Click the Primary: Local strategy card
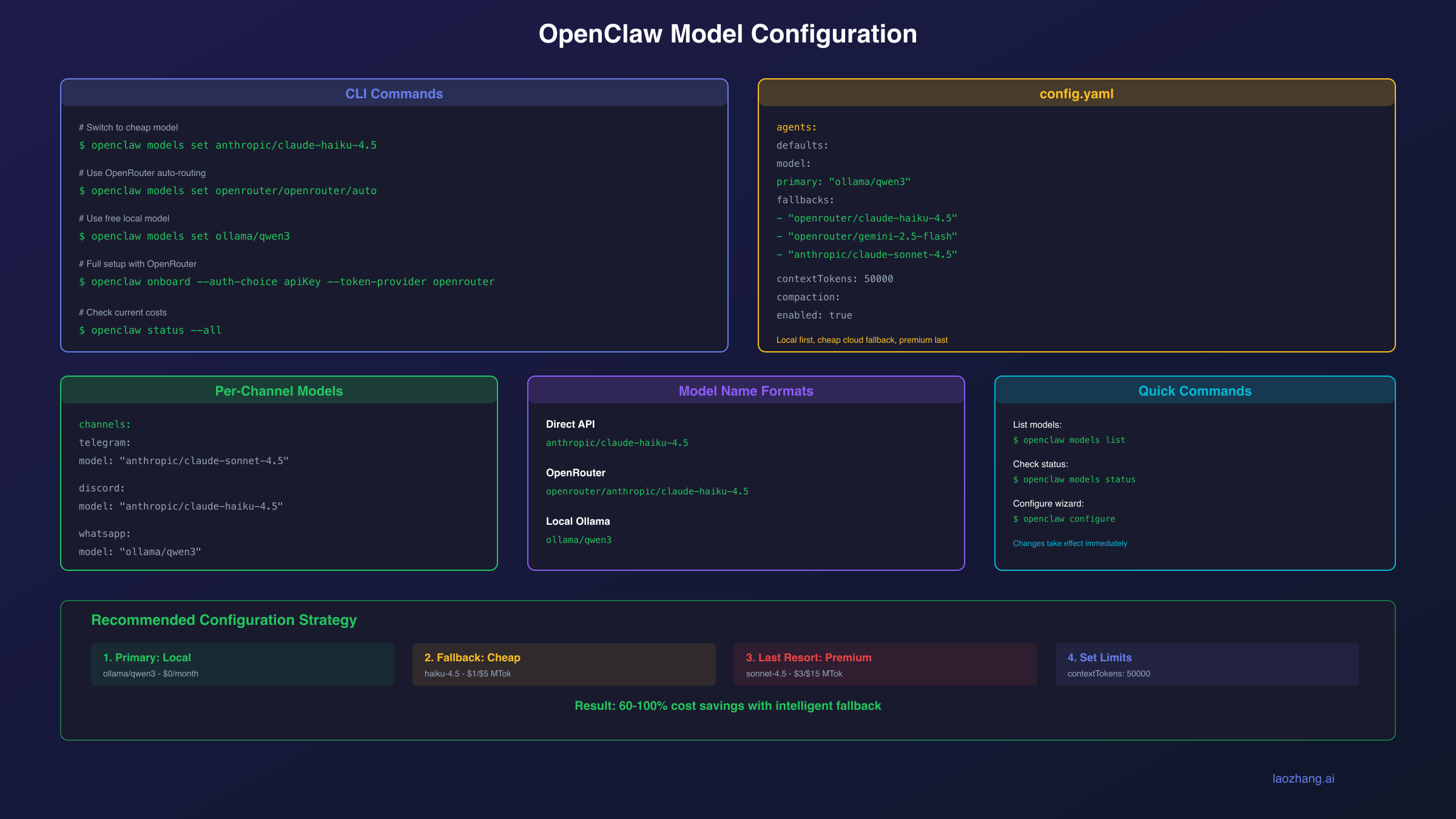Screen dimensions: 1456x819 [x=242, y=664]
